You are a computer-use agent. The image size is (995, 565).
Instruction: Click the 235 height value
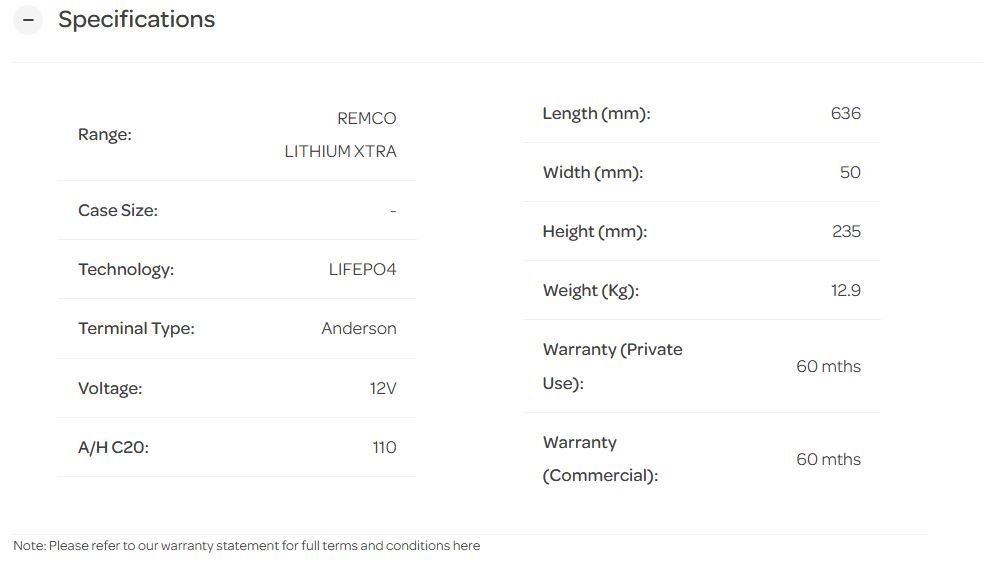(846, 231)
